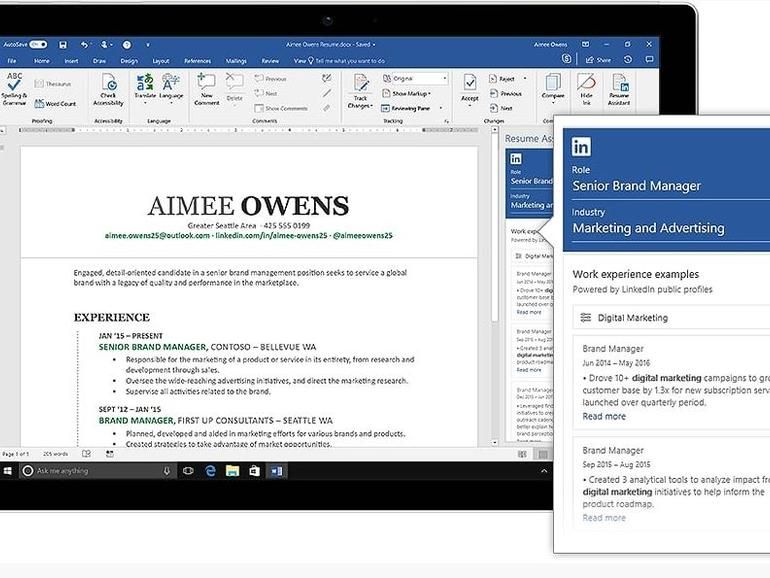Click the Digital Marketing filter row
This screenshot has width=770, height=578.
671,318
